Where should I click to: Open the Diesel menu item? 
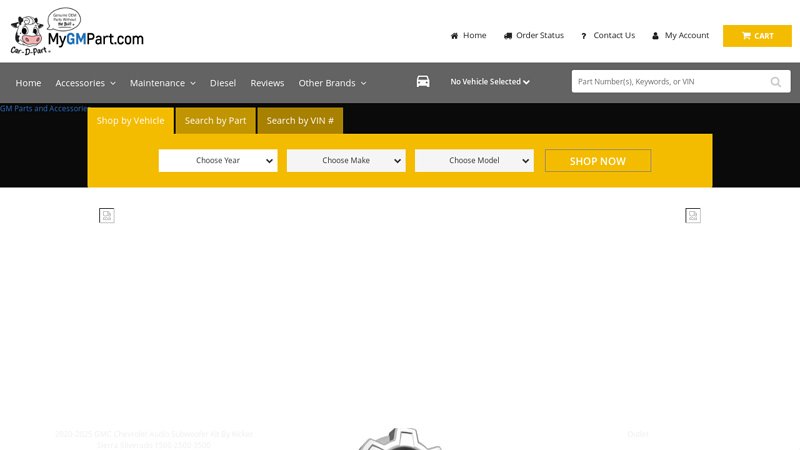click(x=223, y=83)
